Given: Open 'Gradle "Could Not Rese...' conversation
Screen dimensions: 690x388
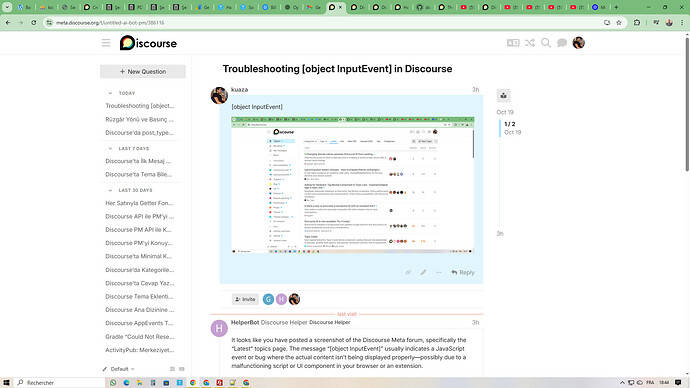Looking at the screenshot, I should (140, 337).
